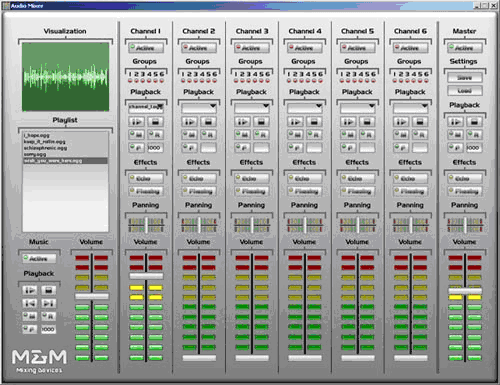Toggle the M button on Master

tap(455, 135)
